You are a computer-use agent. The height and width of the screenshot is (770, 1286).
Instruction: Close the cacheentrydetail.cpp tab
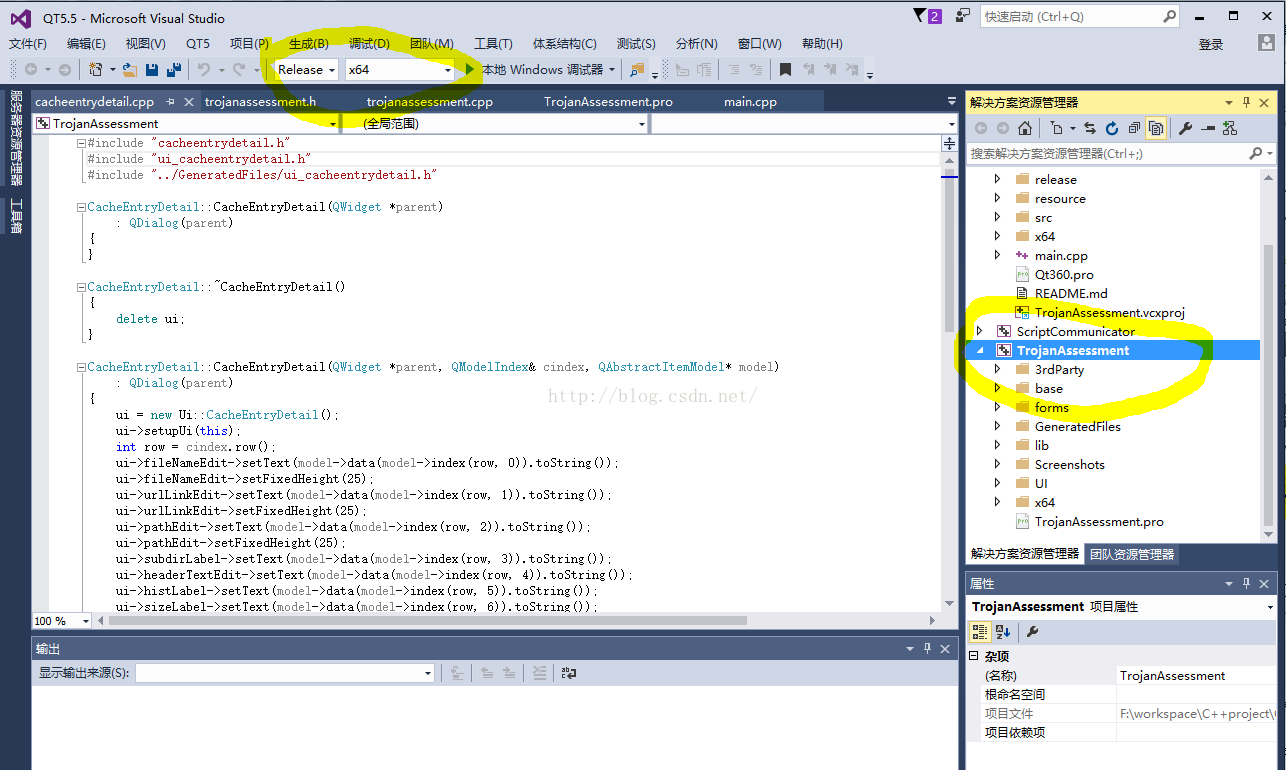pos(188,102)
